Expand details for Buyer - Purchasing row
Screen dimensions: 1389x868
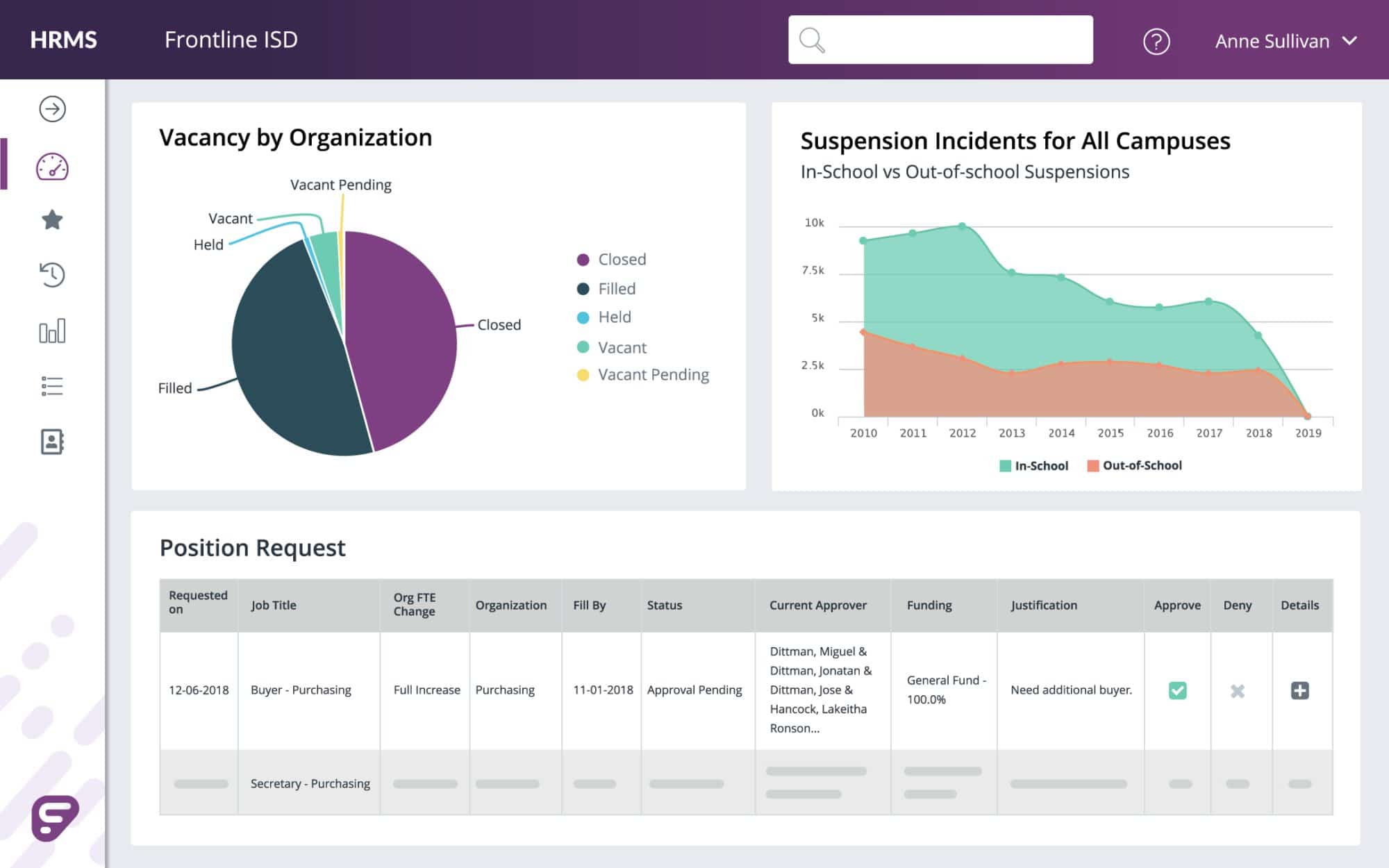click(x=1299, y=690)
